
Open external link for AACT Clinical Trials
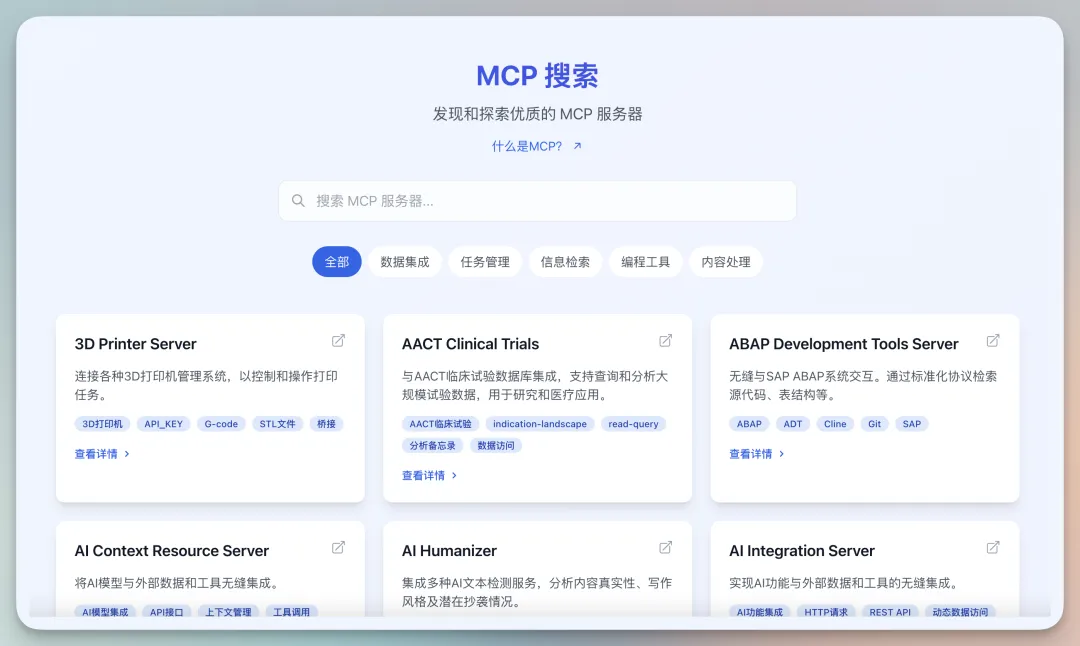tap(665, 341)
